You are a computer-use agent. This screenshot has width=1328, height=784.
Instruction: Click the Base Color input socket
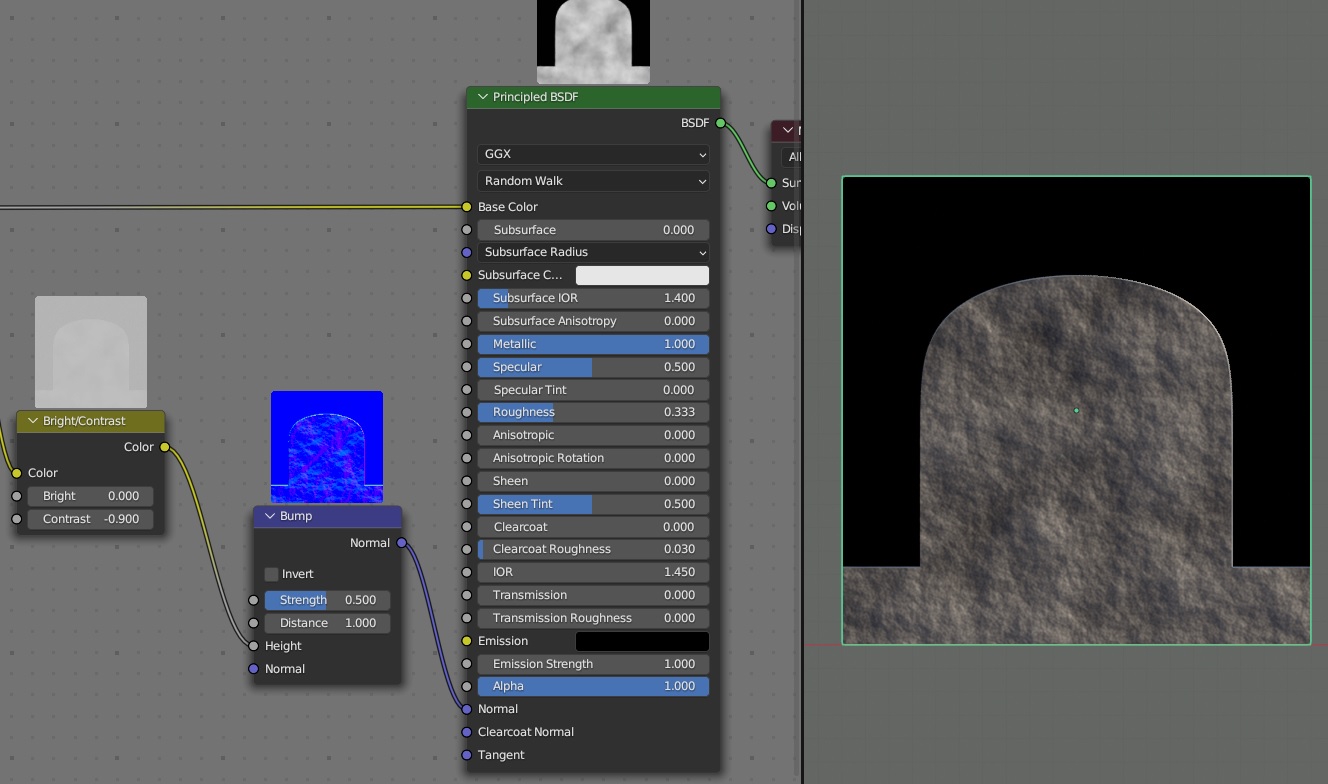click(466, 207)
